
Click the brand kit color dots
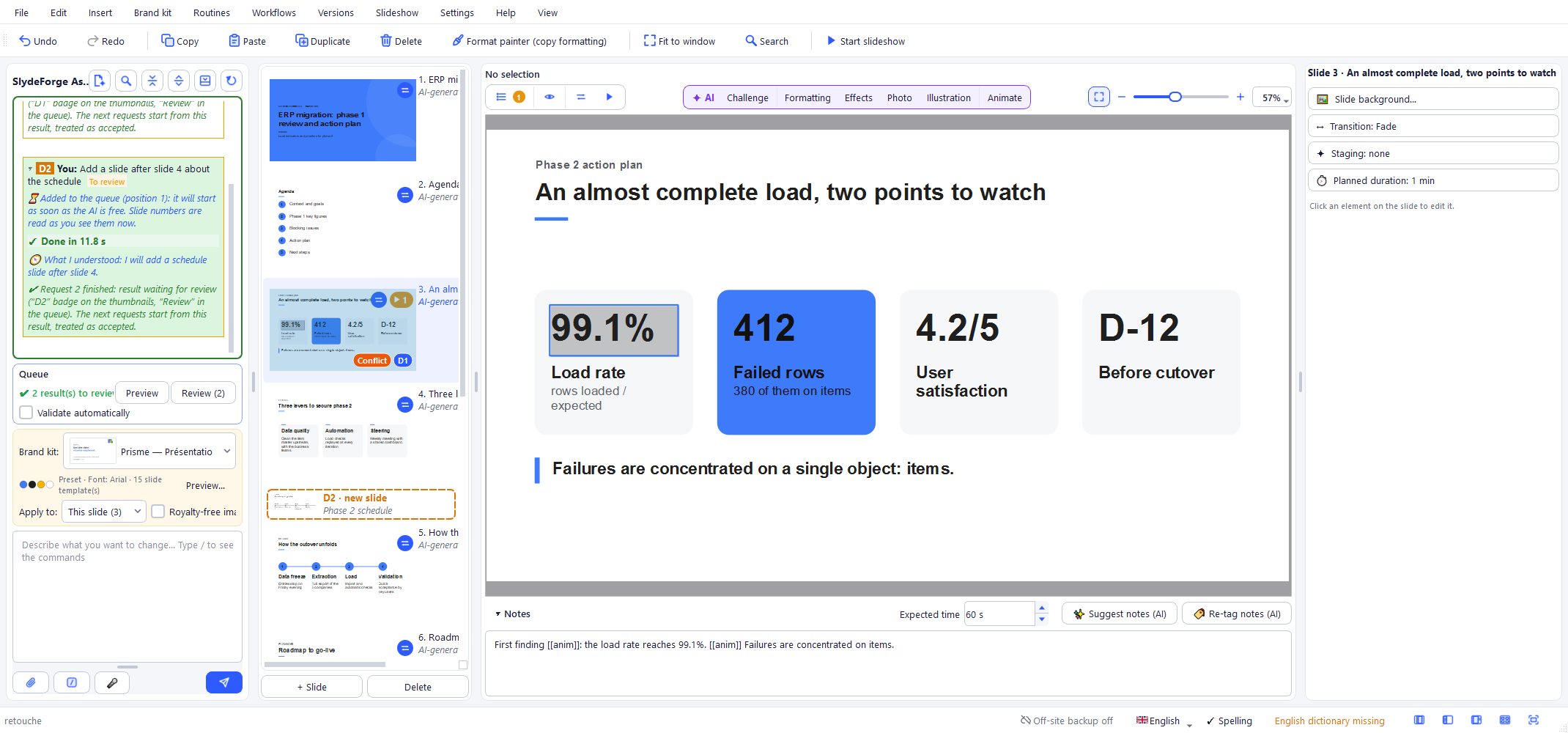coord(37,485)
